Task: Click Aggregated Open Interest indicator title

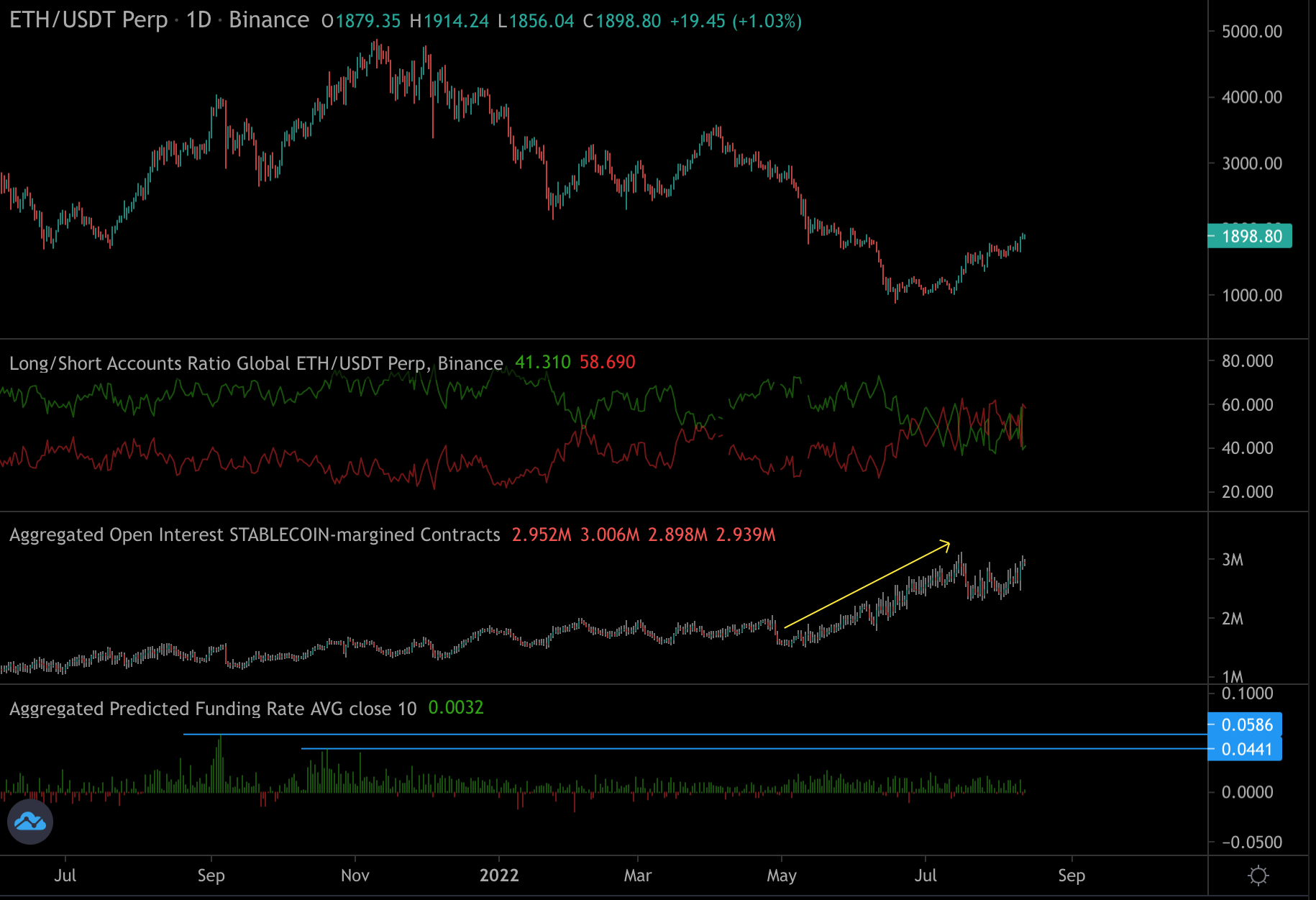Action: (254, 535)
